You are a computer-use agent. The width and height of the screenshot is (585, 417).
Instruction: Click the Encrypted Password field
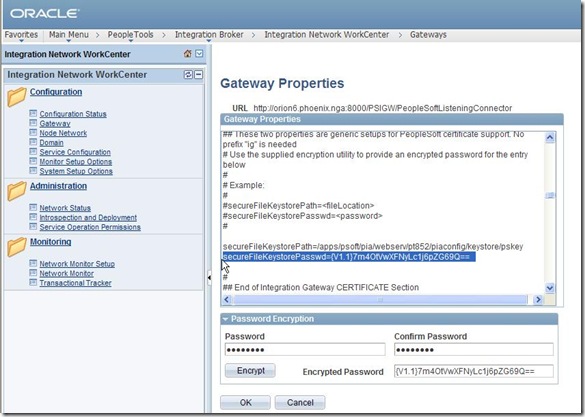[x=474, y=371]
